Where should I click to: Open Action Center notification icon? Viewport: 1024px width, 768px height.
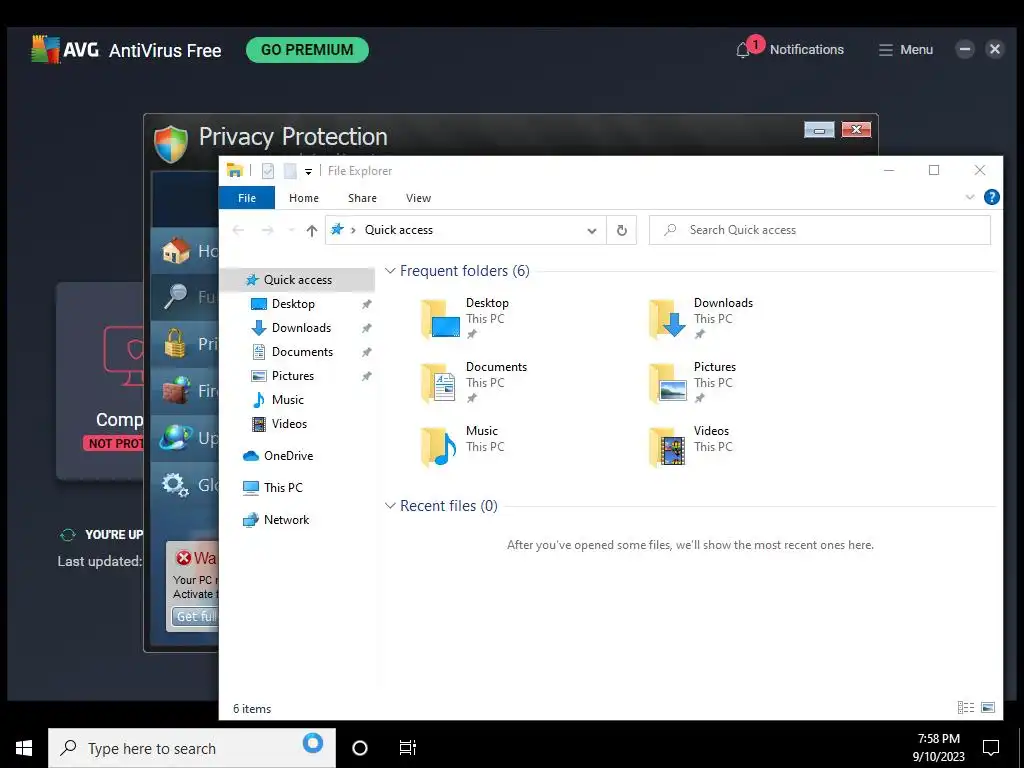tap(991, 748)
